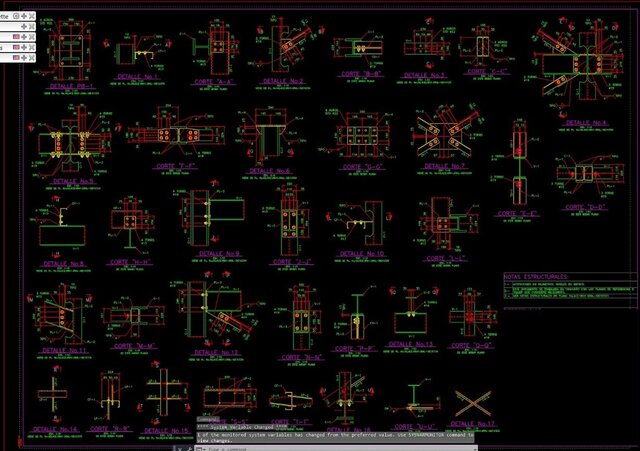
Task: Select the CORTE "P-P" title text
Action: coord(354,349)
